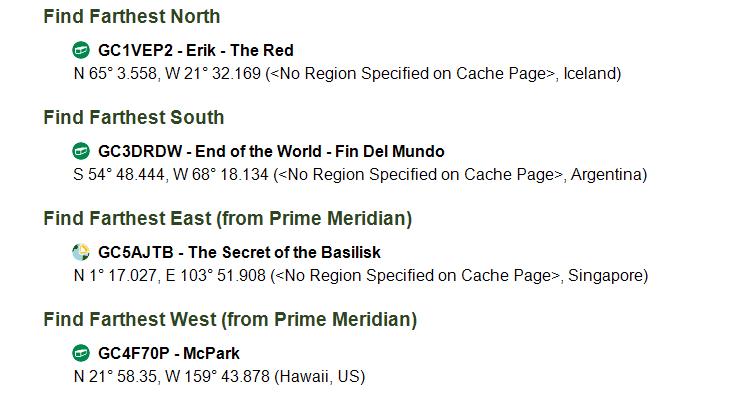Open GC3DRDW - End of the World cache
The image size is (750, 403).
[271, 152]
